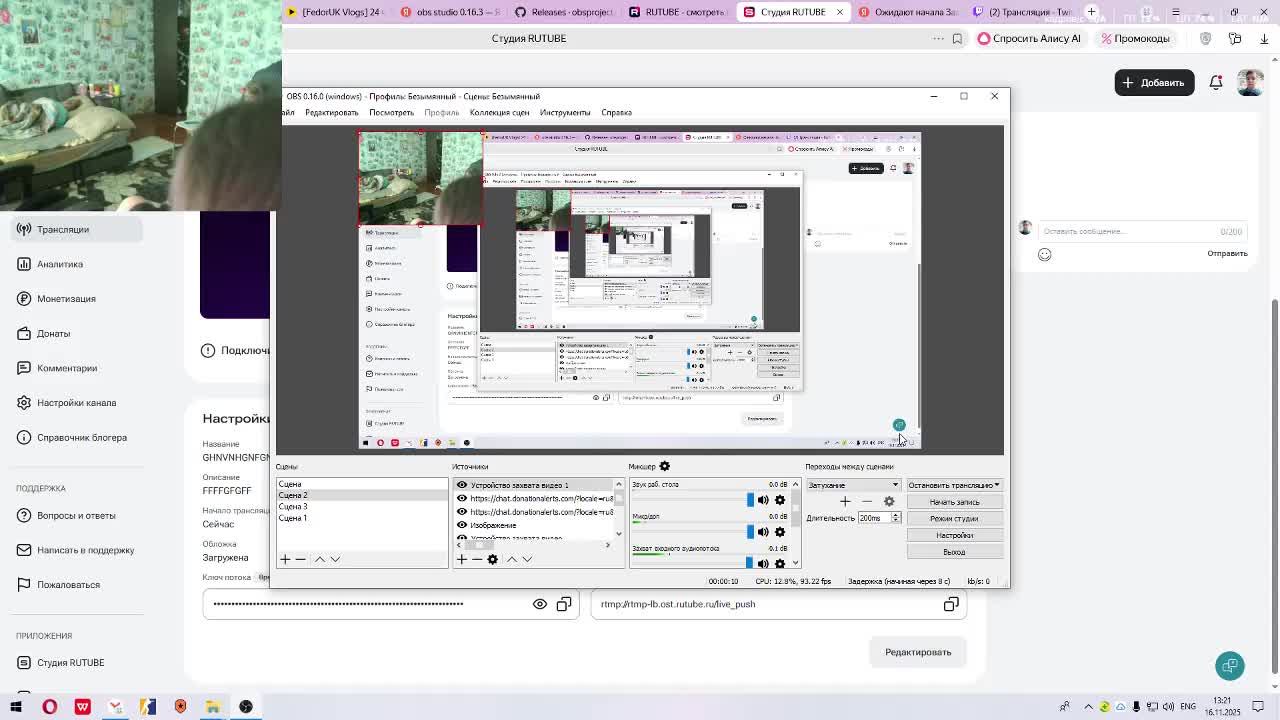Open settings gear for Микрофон channel
This screenshot has width=1280, height=720.
tap(780, 531)
